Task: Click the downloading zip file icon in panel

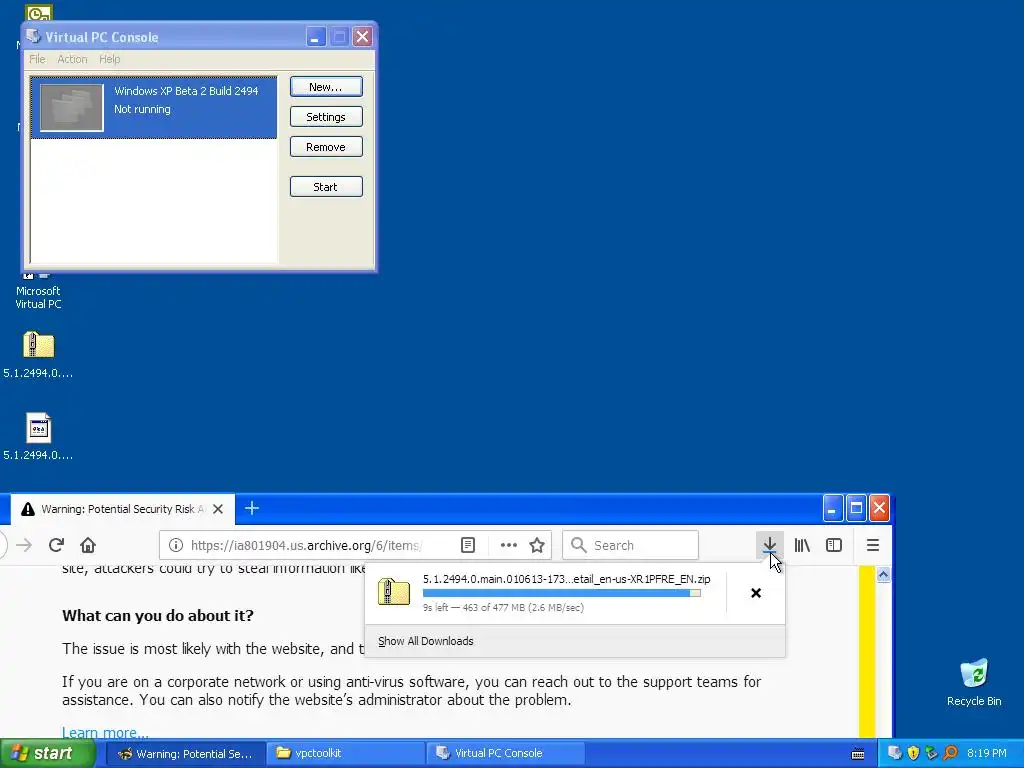Action: coord(394,592)
